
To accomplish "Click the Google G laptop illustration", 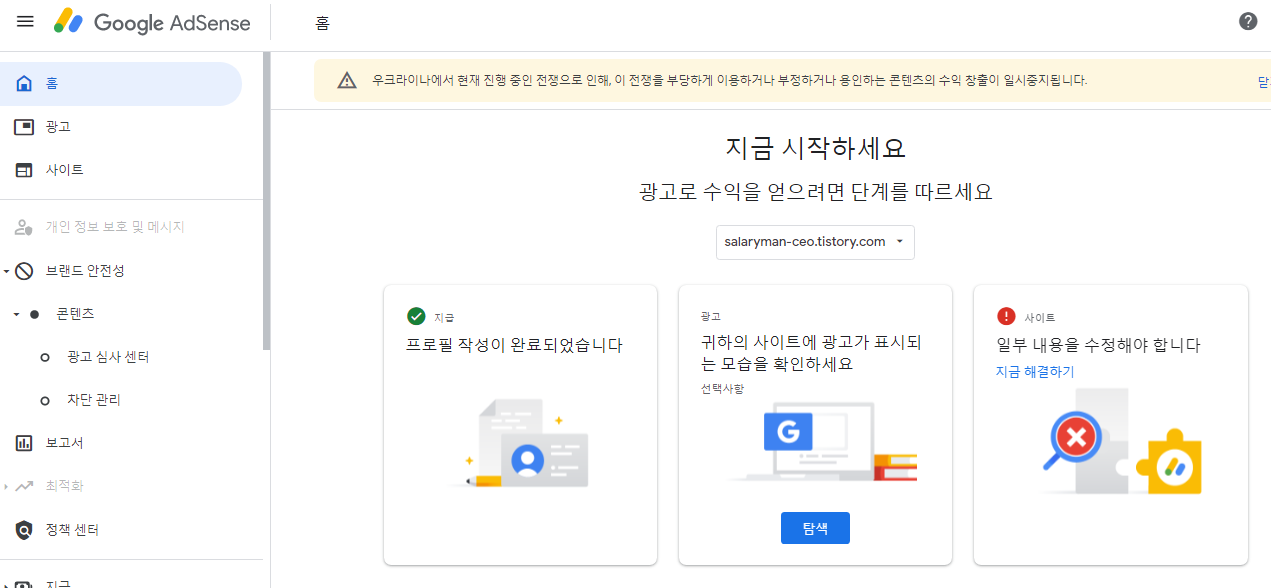I will click(x=822, y=440).
